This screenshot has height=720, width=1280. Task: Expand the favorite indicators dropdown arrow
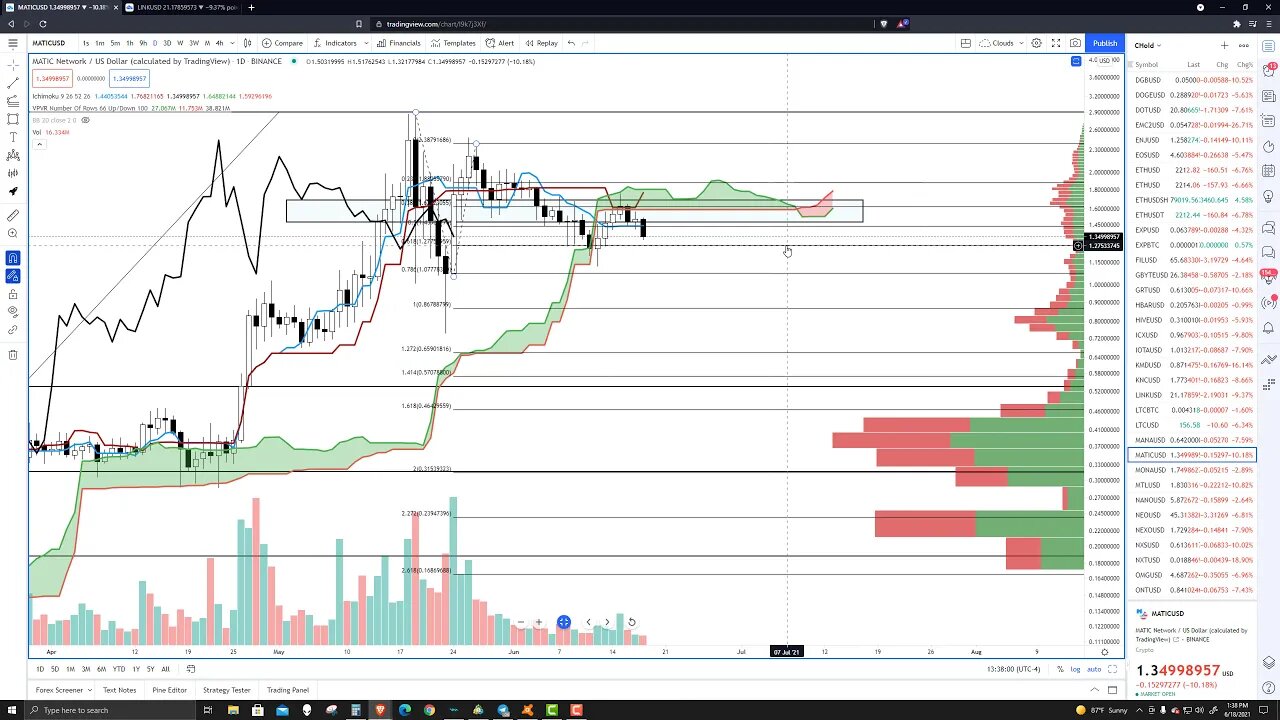pyautogui.click(x=365, y=43)
